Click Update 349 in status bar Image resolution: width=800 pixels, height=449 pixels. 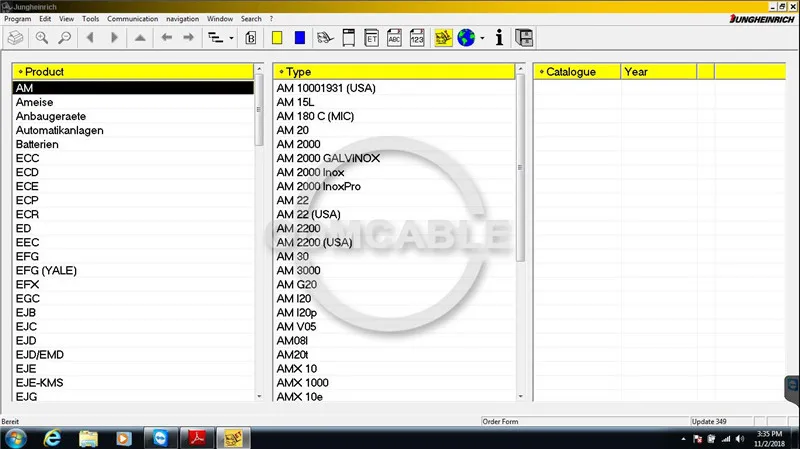(709, 421)
